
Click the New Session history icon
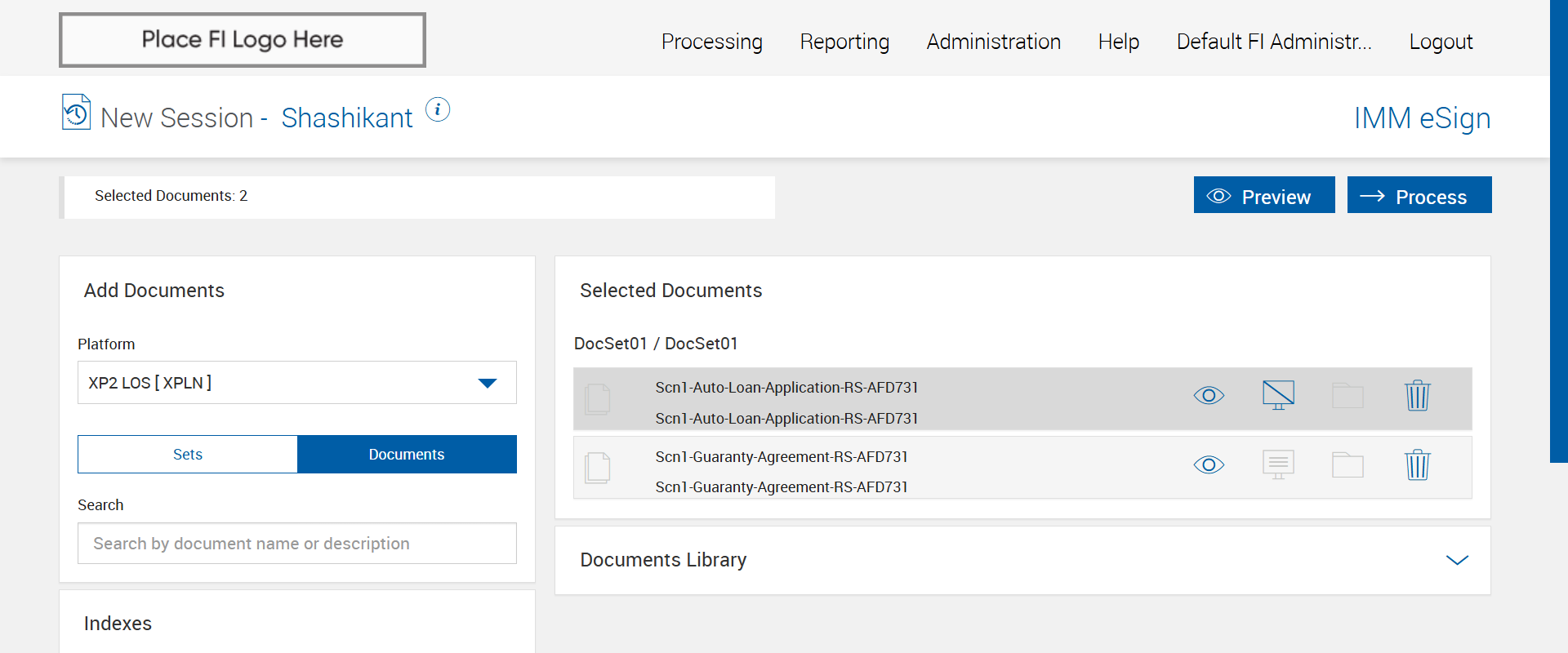(76, 113)
